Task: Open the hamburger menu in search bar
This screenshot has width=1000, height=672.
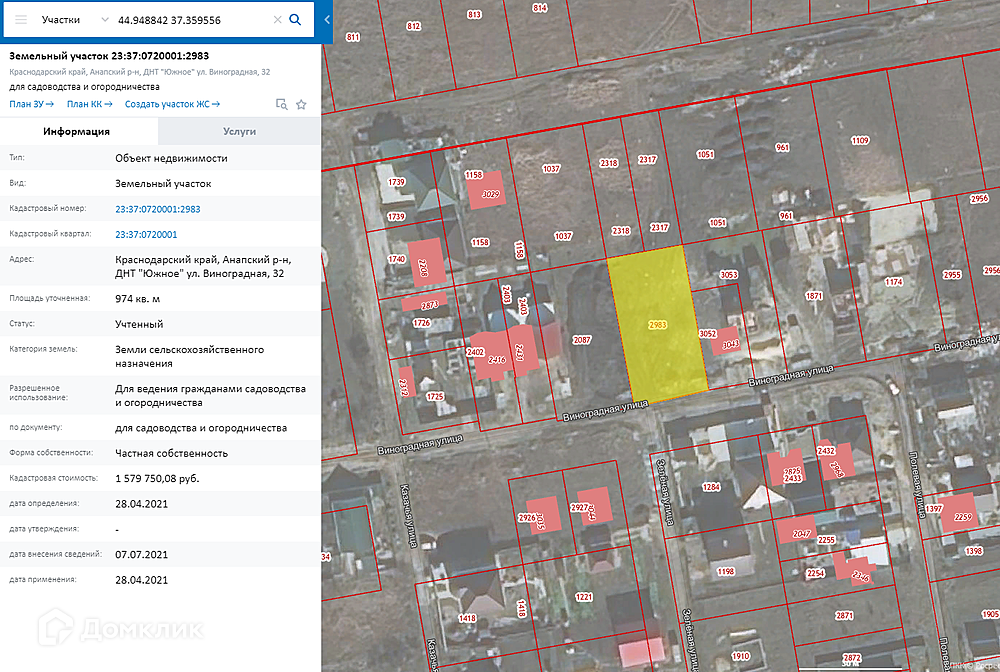Action: pos(21,20)
